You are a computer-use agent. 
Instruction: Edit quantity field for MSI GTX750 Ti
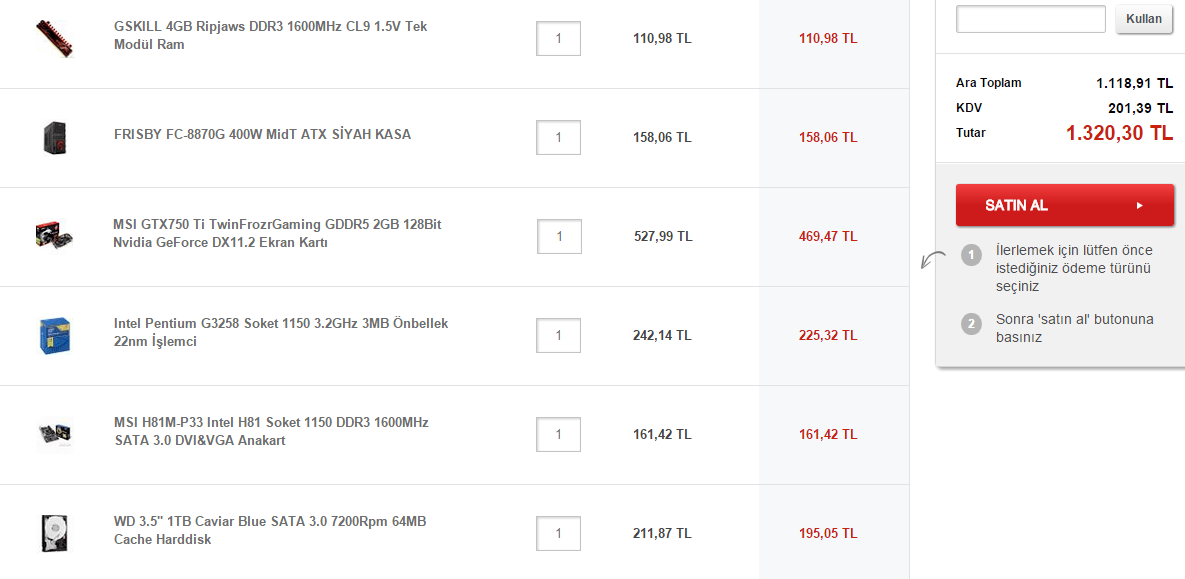[559, 236]
